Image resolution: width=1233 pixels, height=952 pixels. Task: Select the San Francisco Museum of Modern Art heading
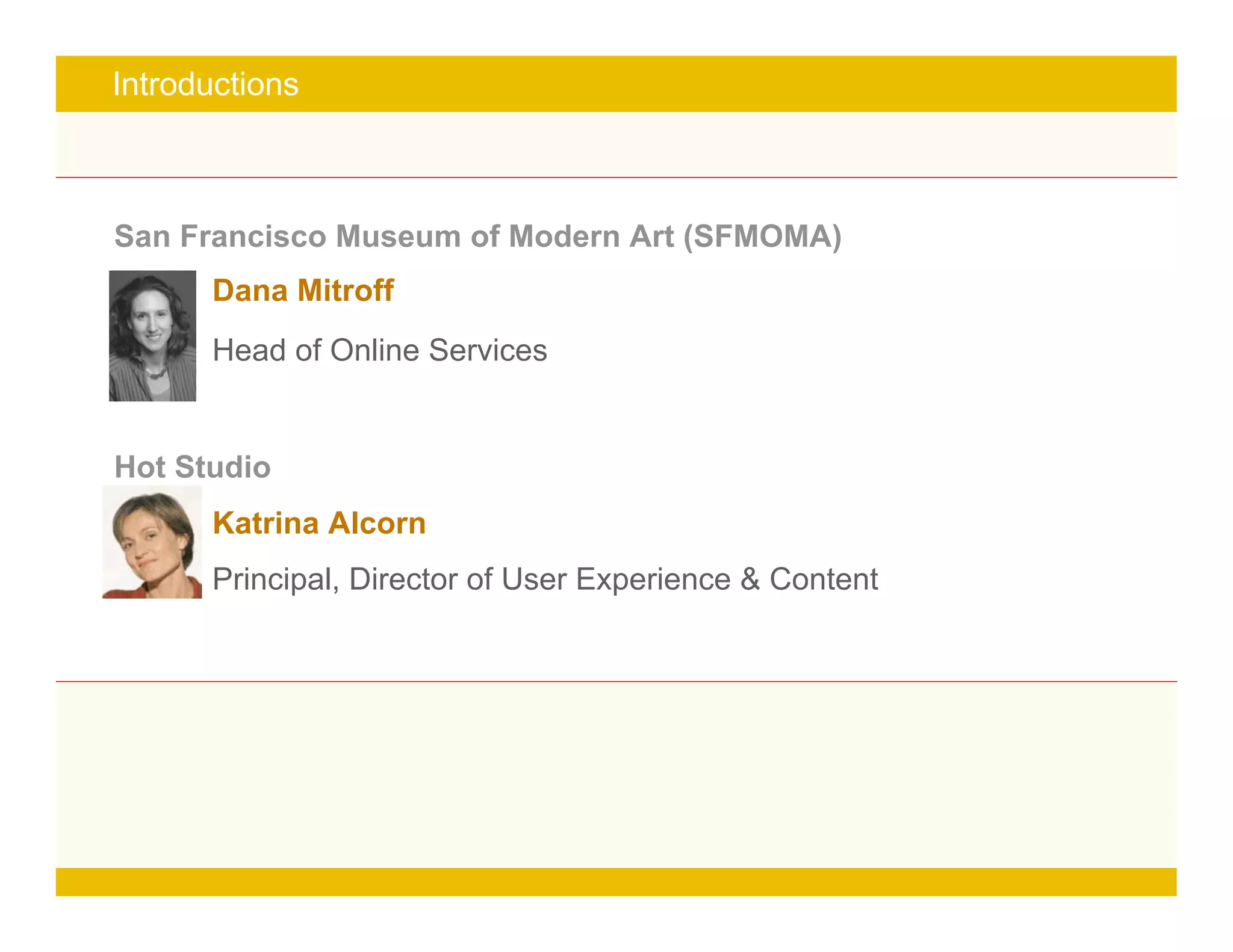click(477, 236)
